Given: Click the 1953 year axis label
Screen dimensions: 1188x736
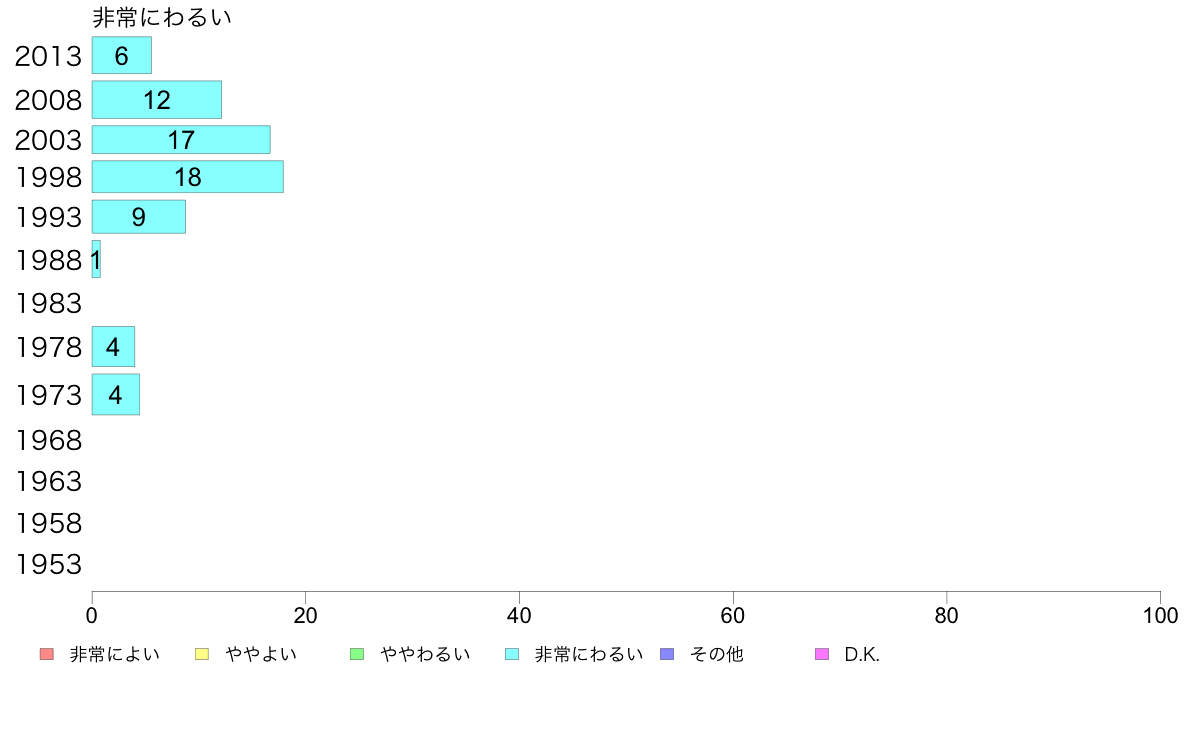Looking at the screenshot, I should pyautogui.click(x=48, y=565).
